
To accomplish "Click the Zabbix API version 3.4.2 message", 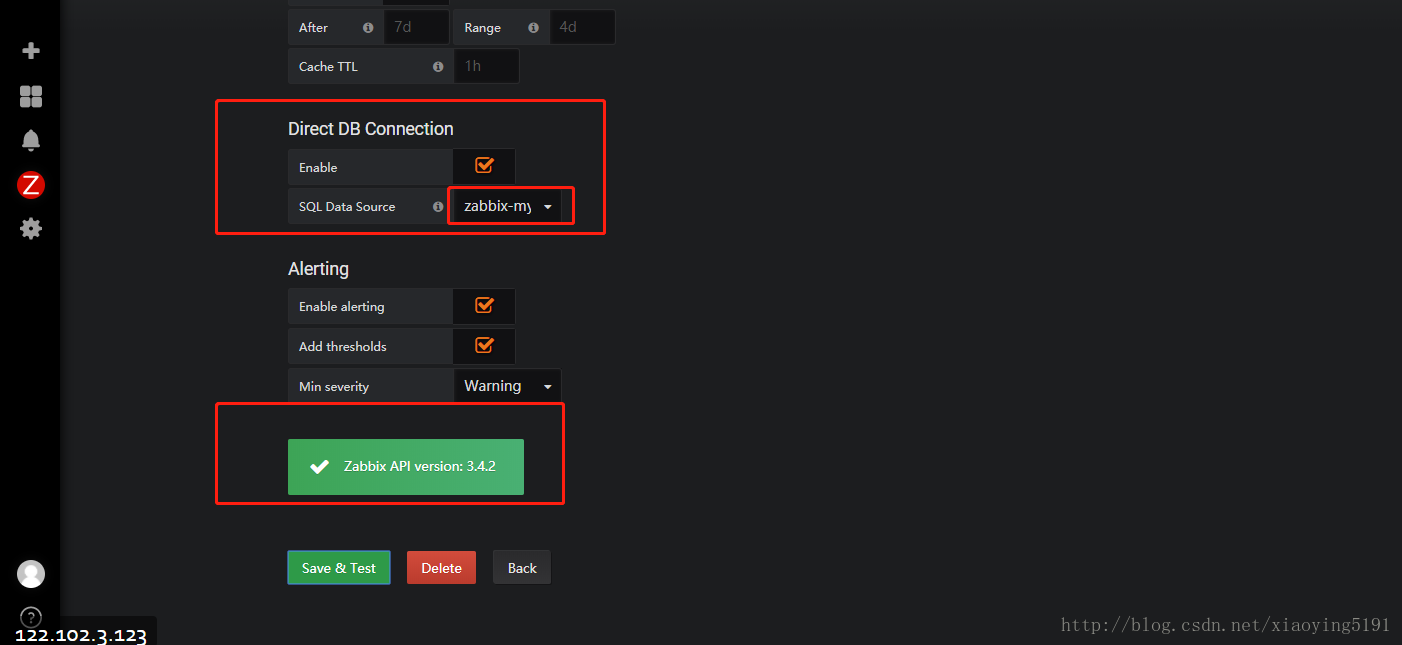I will click(406, 466).
